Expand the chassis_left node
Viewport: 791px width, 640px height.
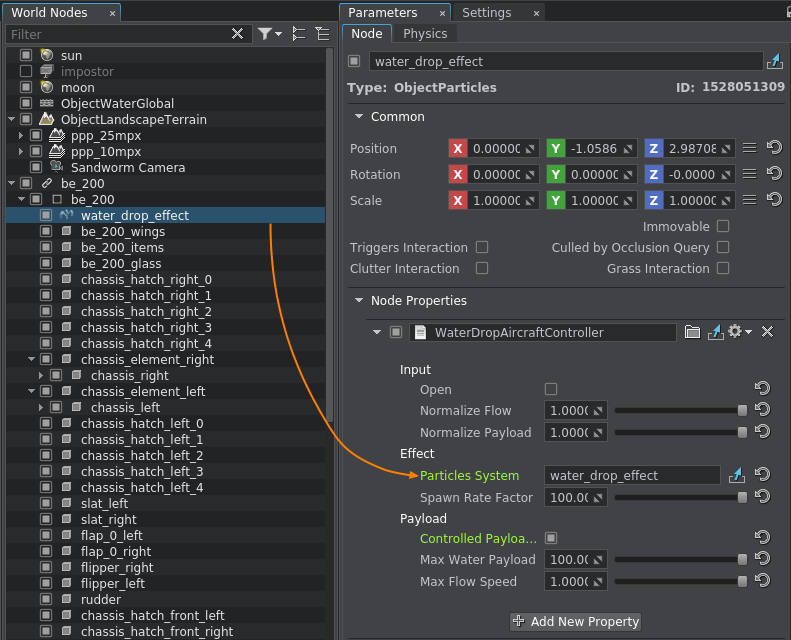pos(42,408)
